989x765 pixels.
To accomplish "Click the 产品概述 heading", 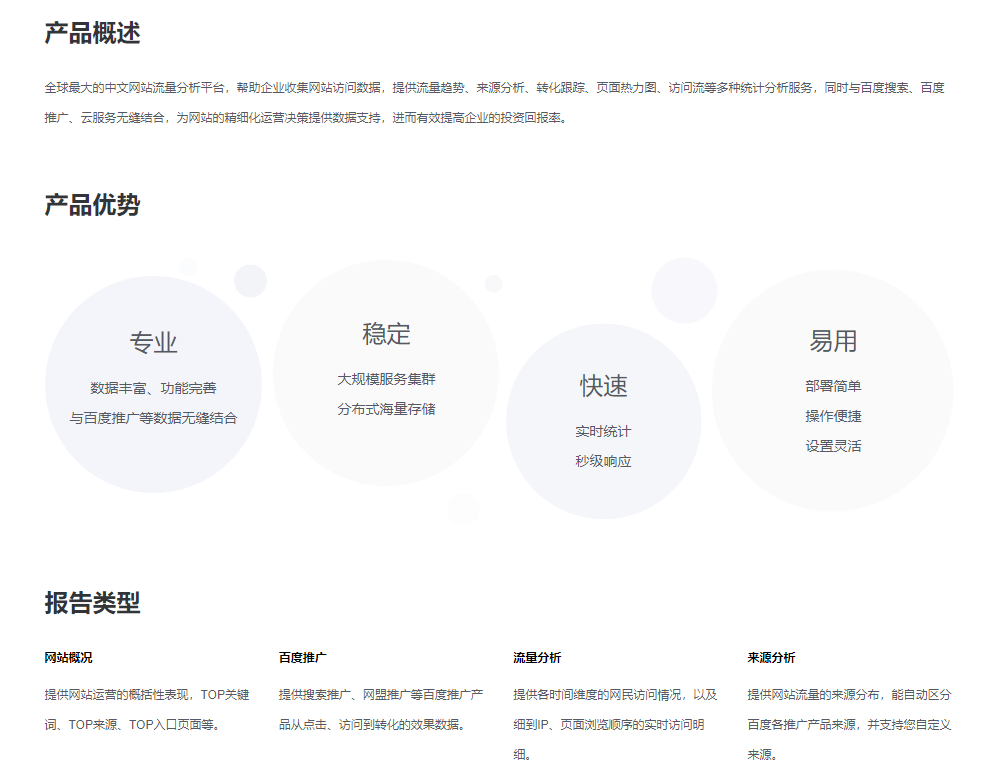I will coord(92,33).
